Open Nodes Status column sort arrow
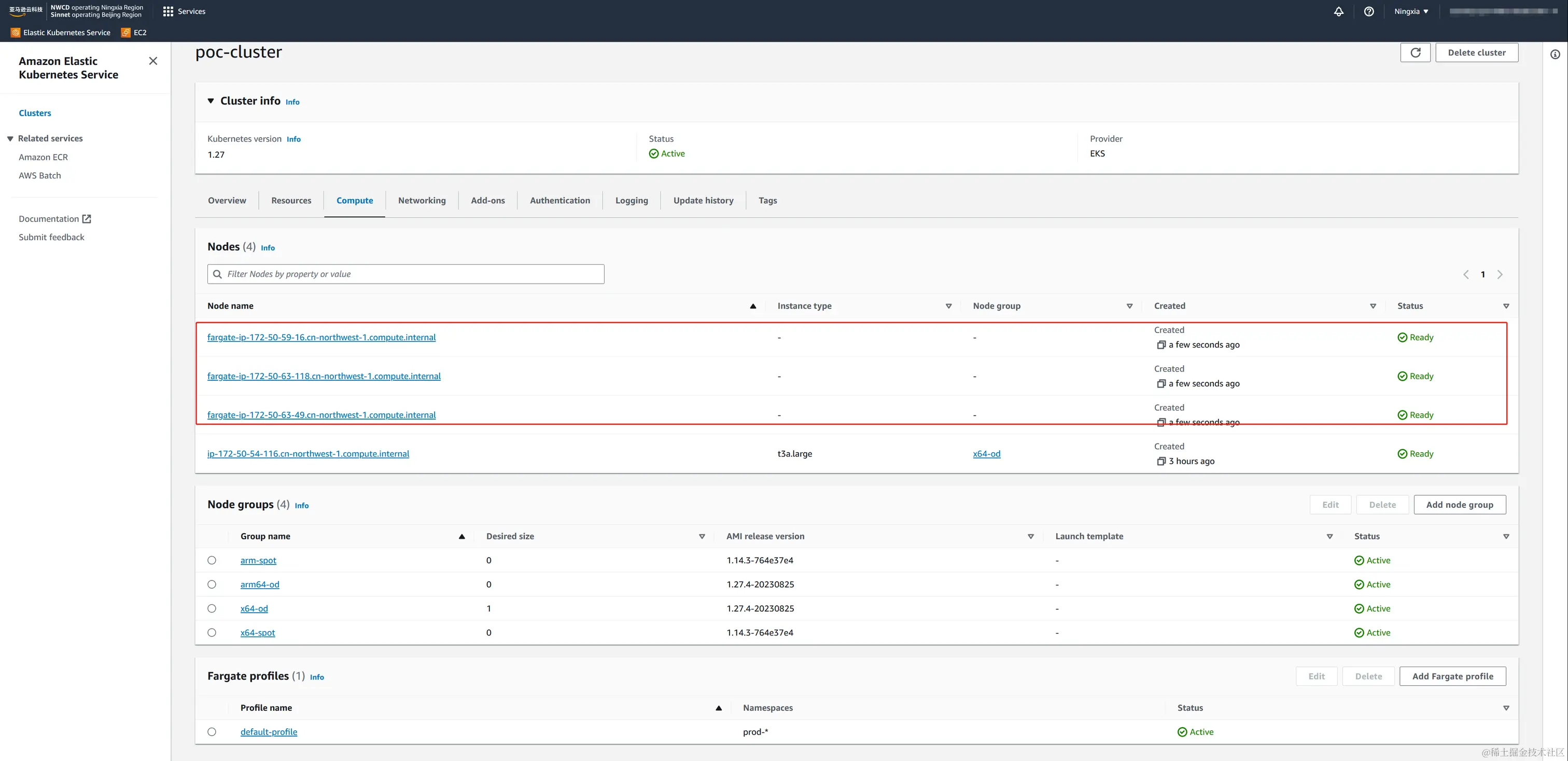Screen dimensions: 1568x761 point(1506,306)
